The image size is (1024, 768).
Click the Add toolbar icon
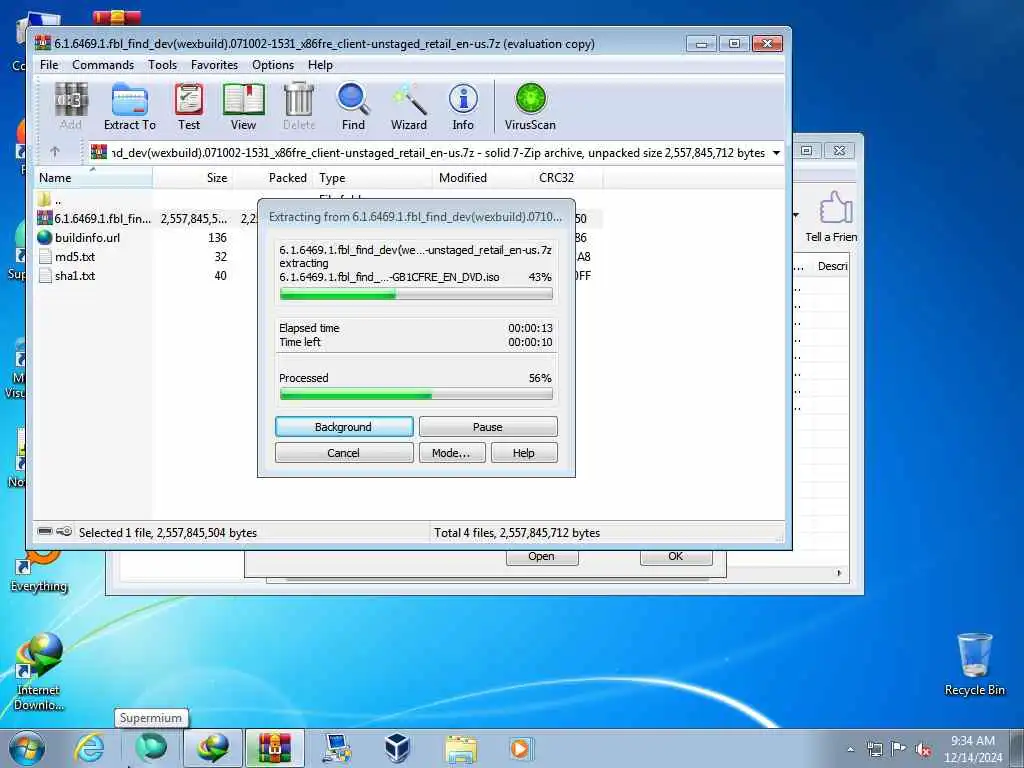71,107
